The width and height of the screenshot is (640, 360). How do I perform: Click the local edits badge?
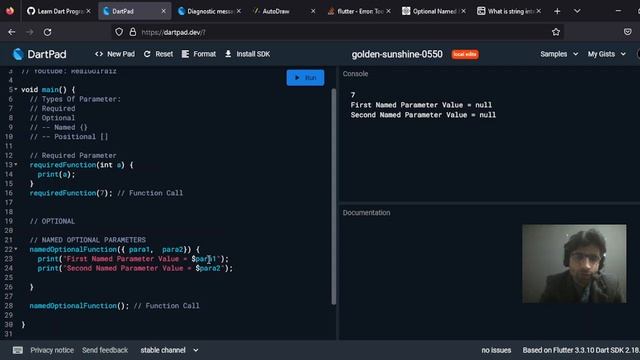(465, 54)
